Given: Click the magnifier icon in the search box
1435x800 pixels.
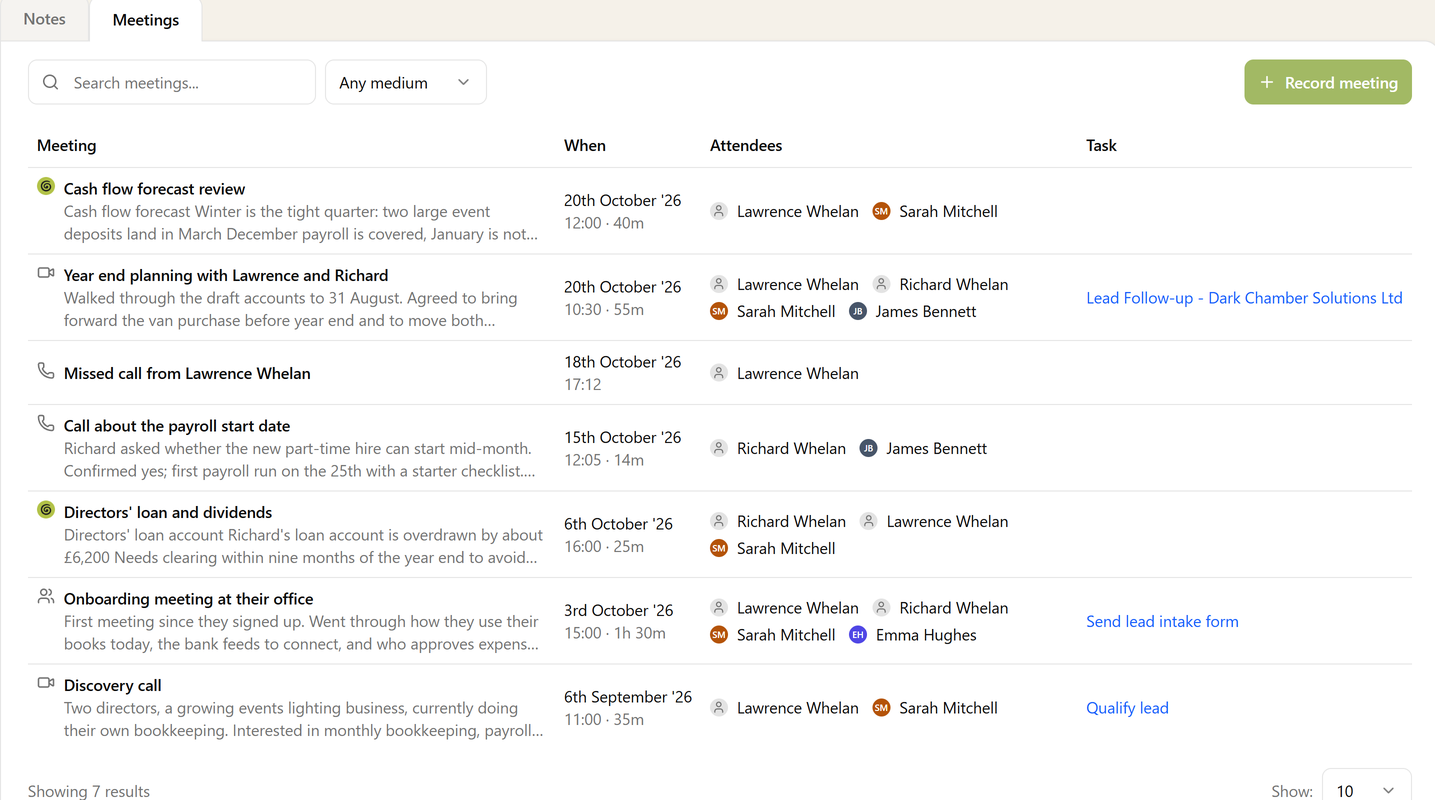Looking at the screenshot, I should [51, 82].
